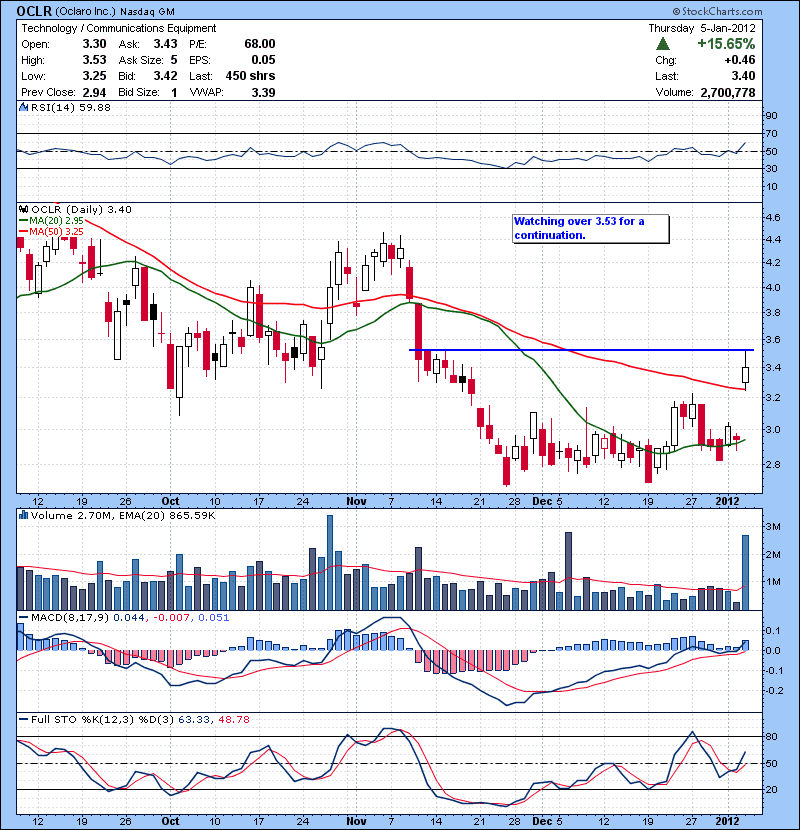This screenshot has height=830, width=800.
Task: Click the P/E 68.00 value
Action: click(259, 44)
